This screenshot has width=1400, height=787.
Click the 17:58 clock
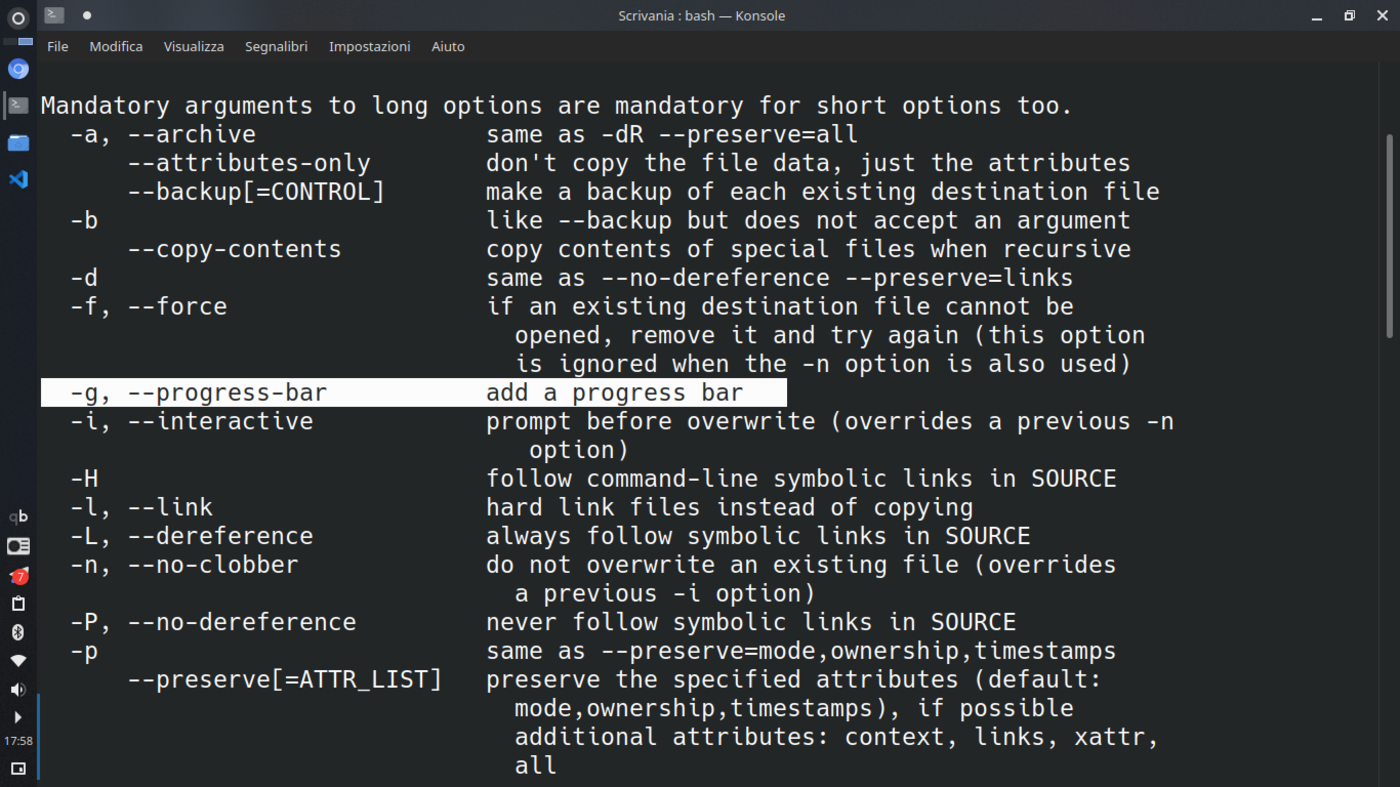(18, 742)
